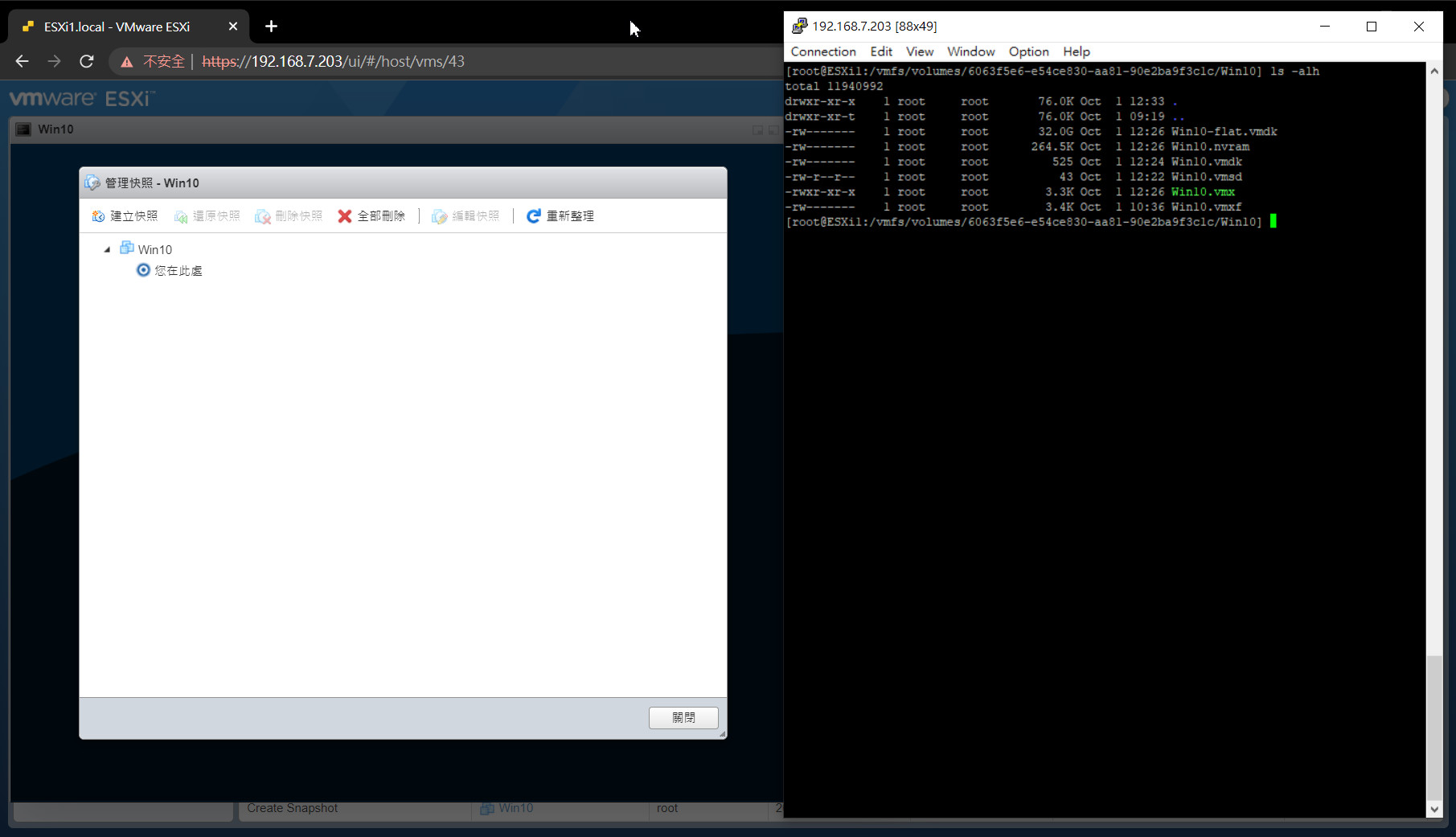Click the Win10 VM console icon
Viewport: 1456px width, 837px height.
[23, 129]
